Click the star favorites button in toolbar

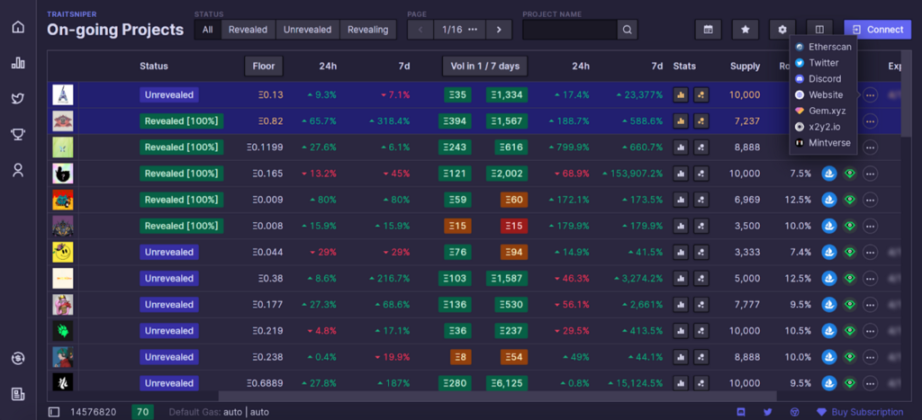pos(745,30)
